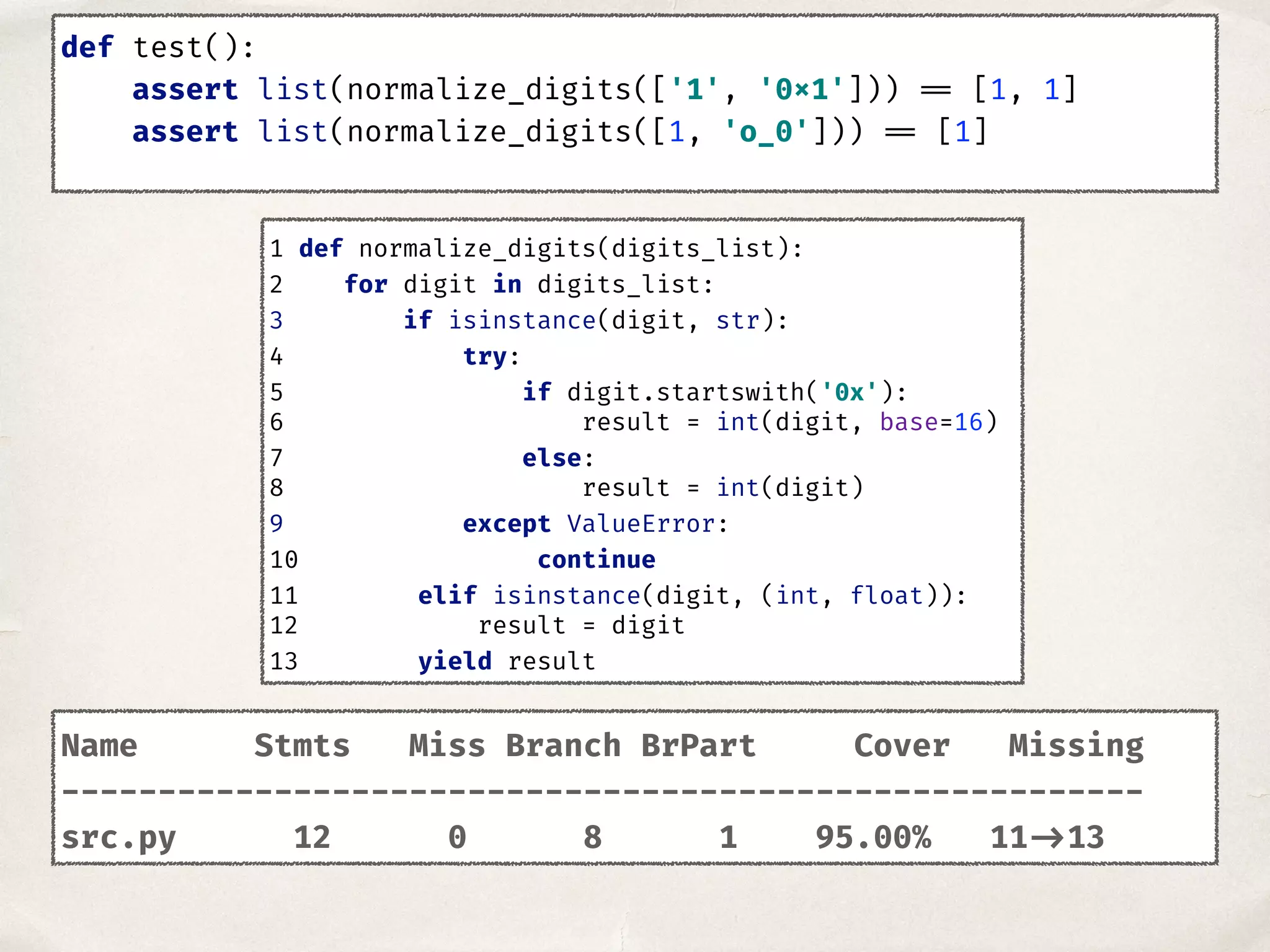The height and width of the screenshot is (952, 1270).
Task: Click the Branch value '8'
Action: [x=592, y=837]
